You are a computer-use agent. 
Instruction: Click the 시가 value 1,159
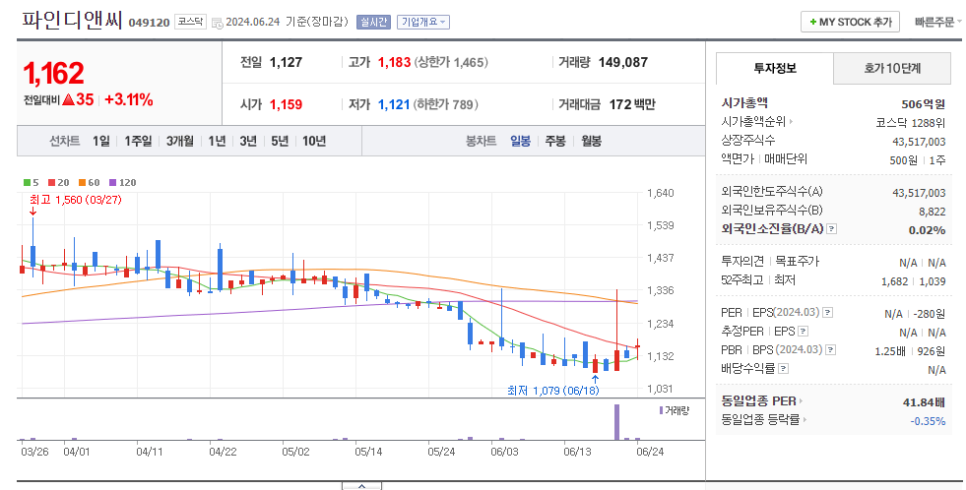click(x=286, y=105)
